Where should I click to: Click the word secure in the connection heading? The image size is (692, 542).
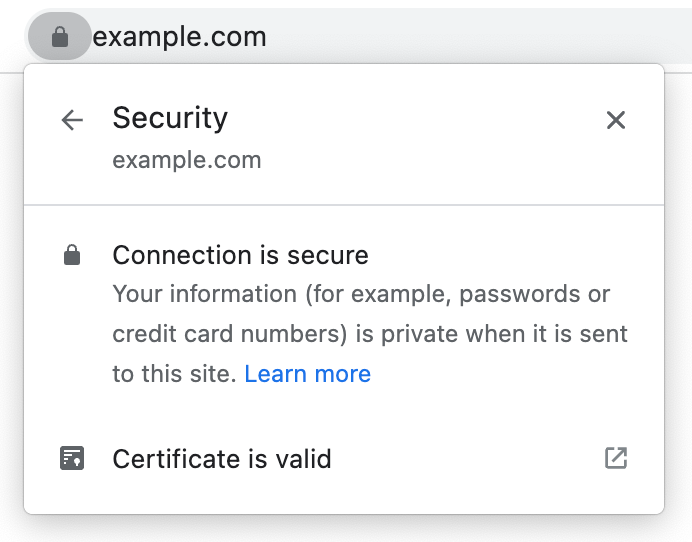tap(333, 256)
